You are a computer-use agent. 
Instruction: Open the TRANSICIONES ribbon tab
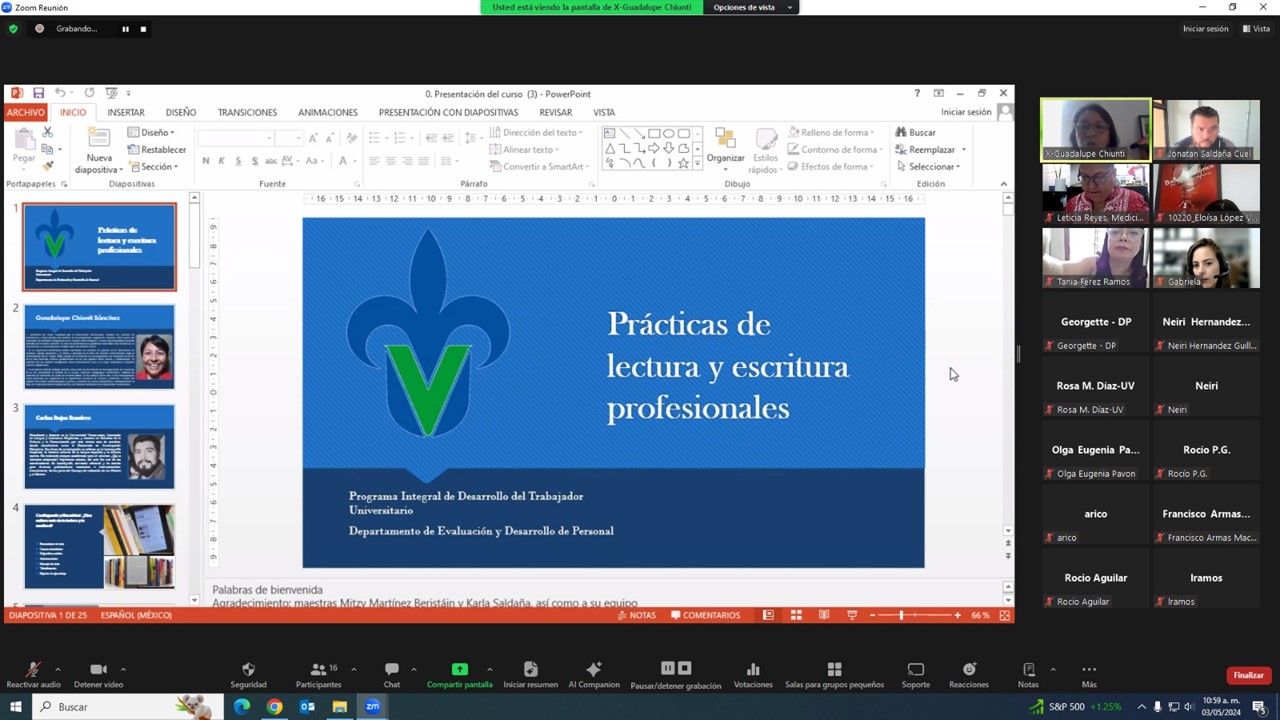click(247, 112)
